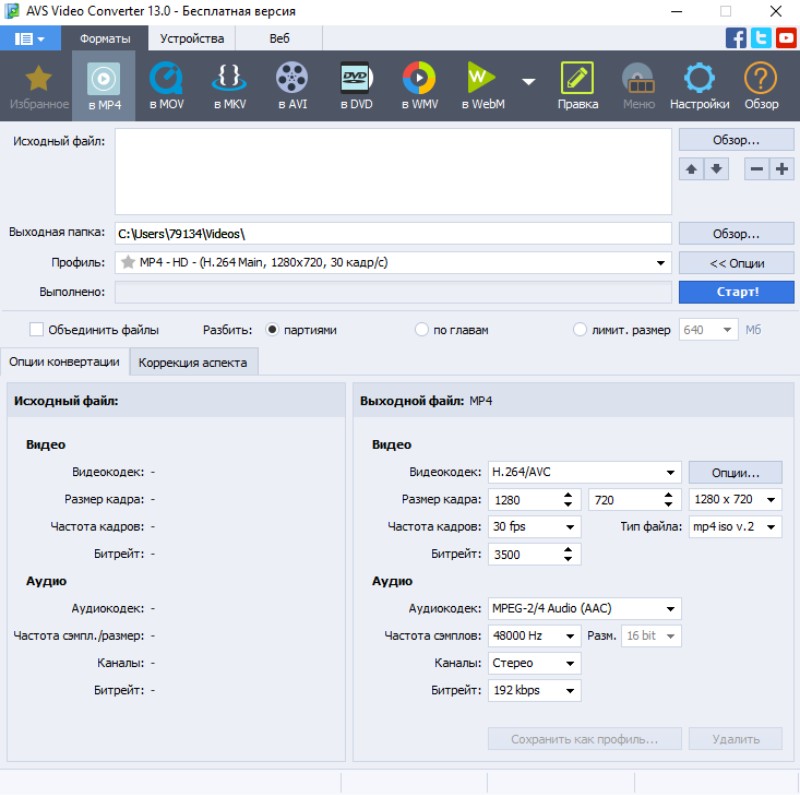Open the Меню disc menu icon
Screen dimensions: 800x795
(x=638, y=78)
